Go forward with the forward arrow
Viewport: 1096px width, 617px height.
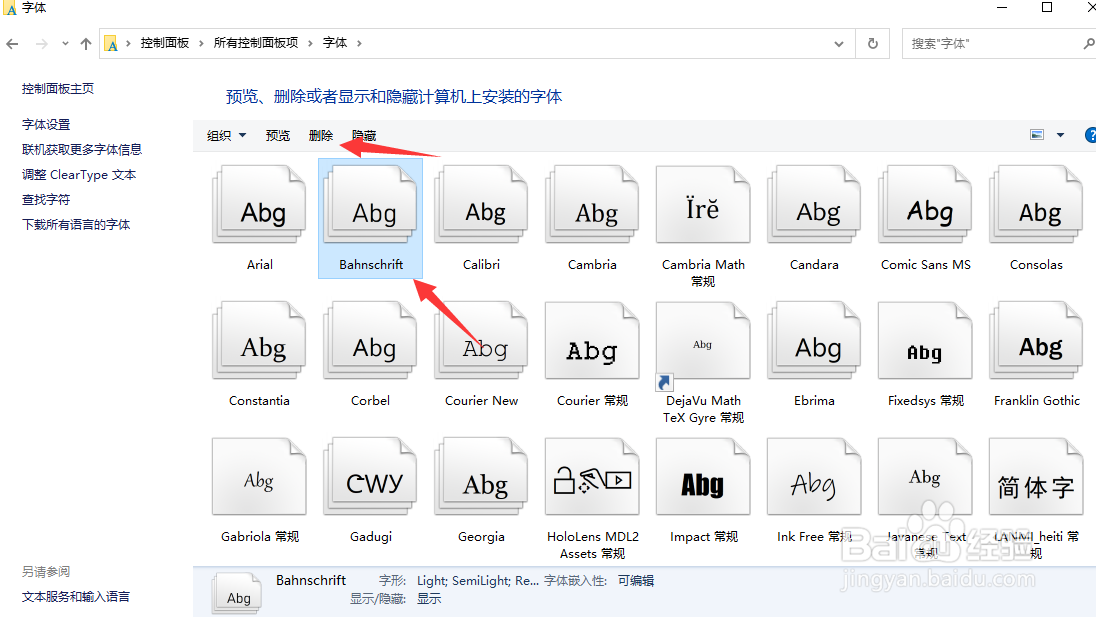coord(42,44)
